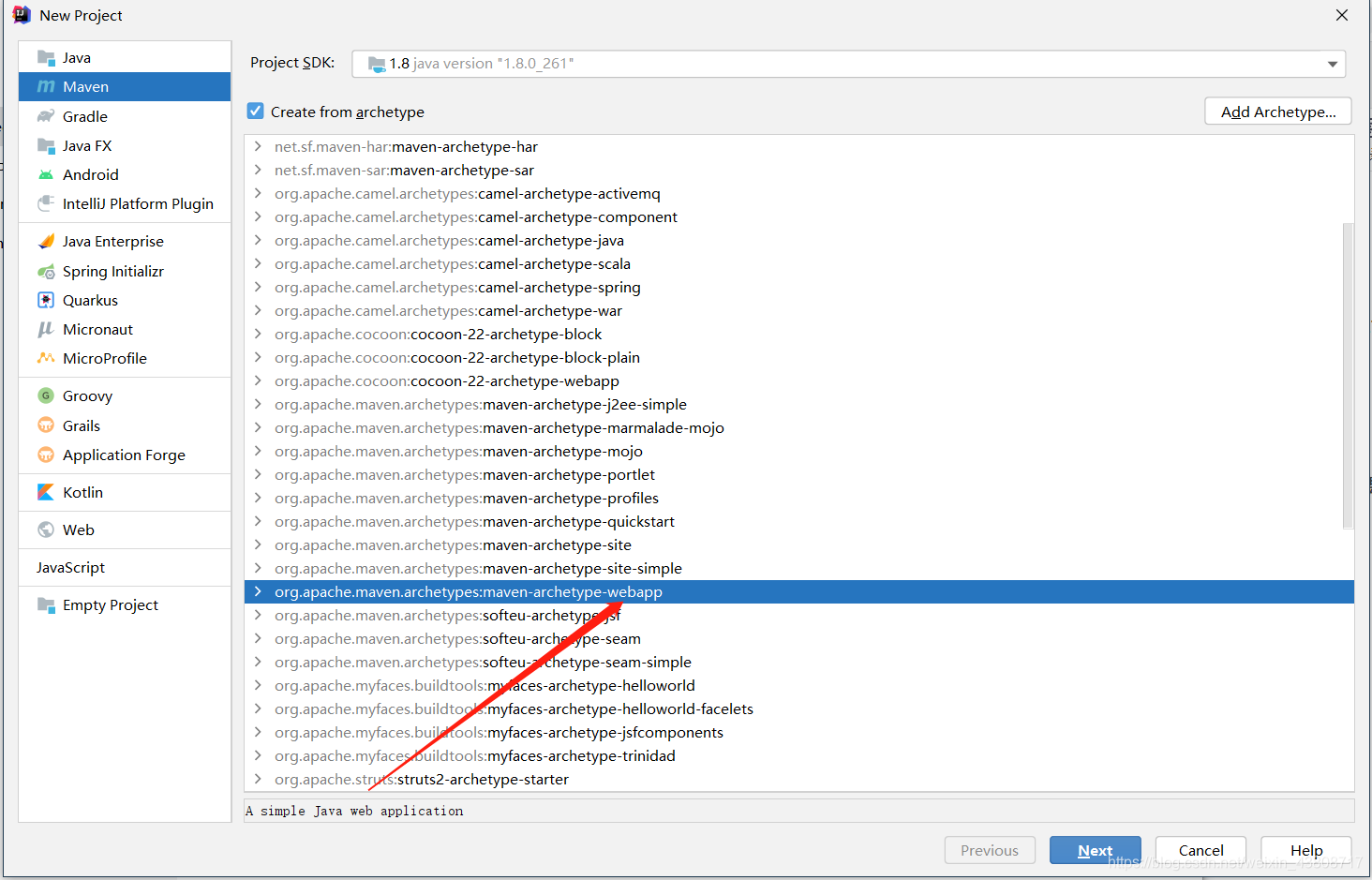Click the IntelliJ IDEA logo in title bar
This screenshot has width=1372, height=880.
click(22, 15)
